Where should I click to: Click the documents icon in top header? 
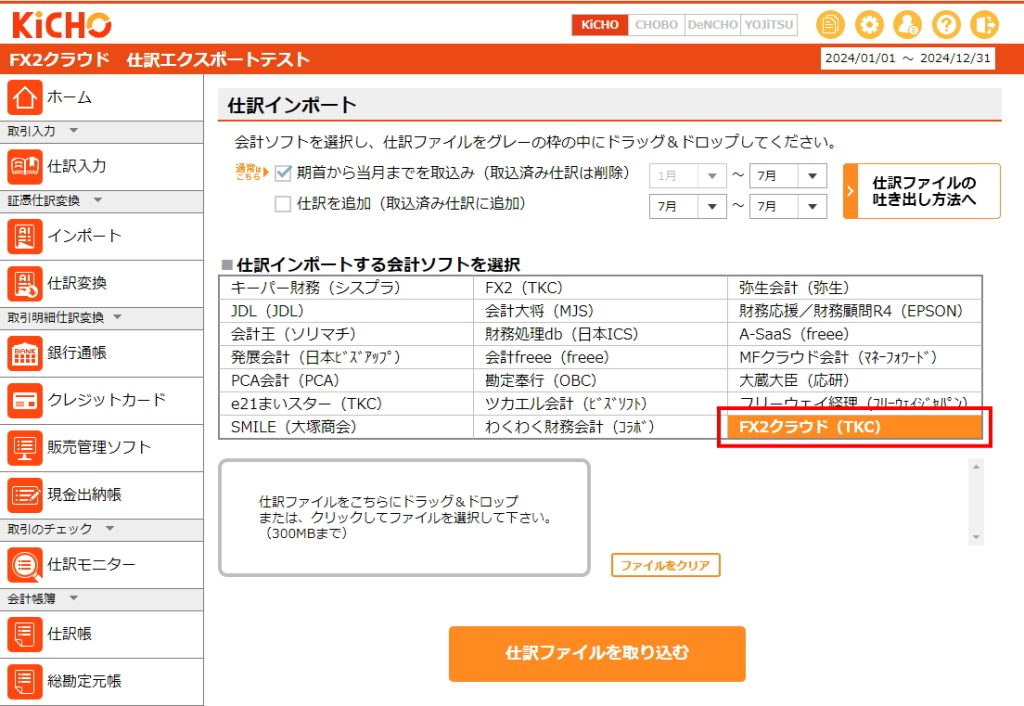click(x=831, y=25)
